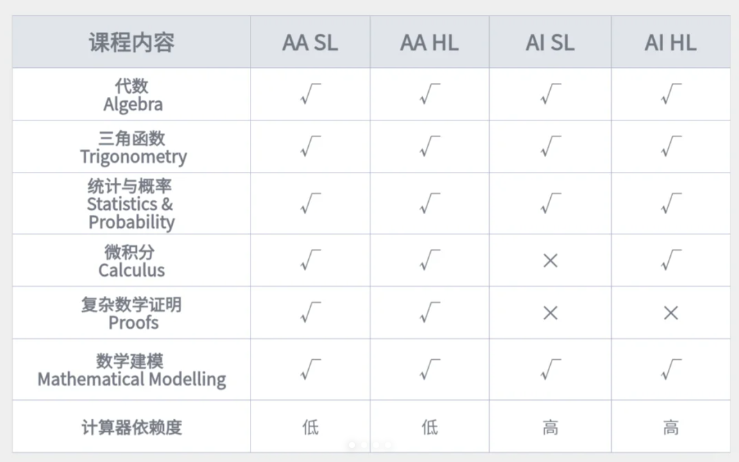Select the AA HL column header

[430, 43]
